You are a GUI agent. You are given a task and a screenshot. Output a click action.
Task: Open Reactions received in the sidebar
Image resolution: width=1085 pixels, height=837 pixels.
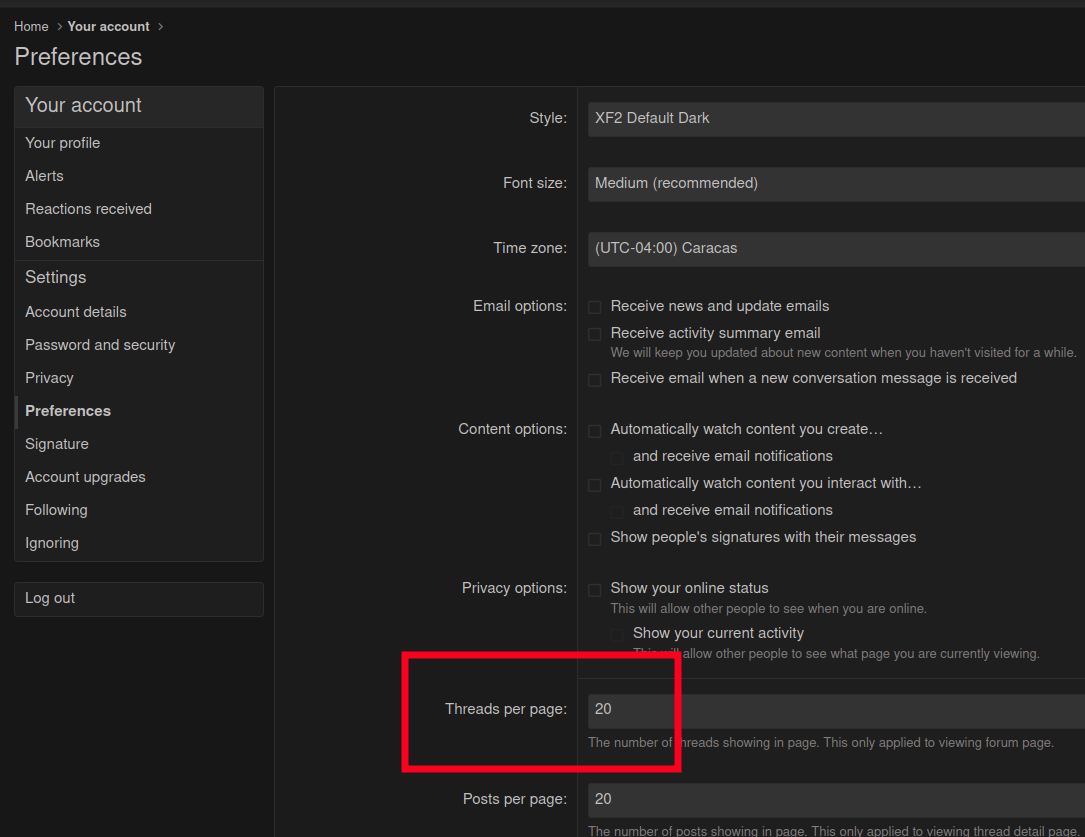click(88, 209)
